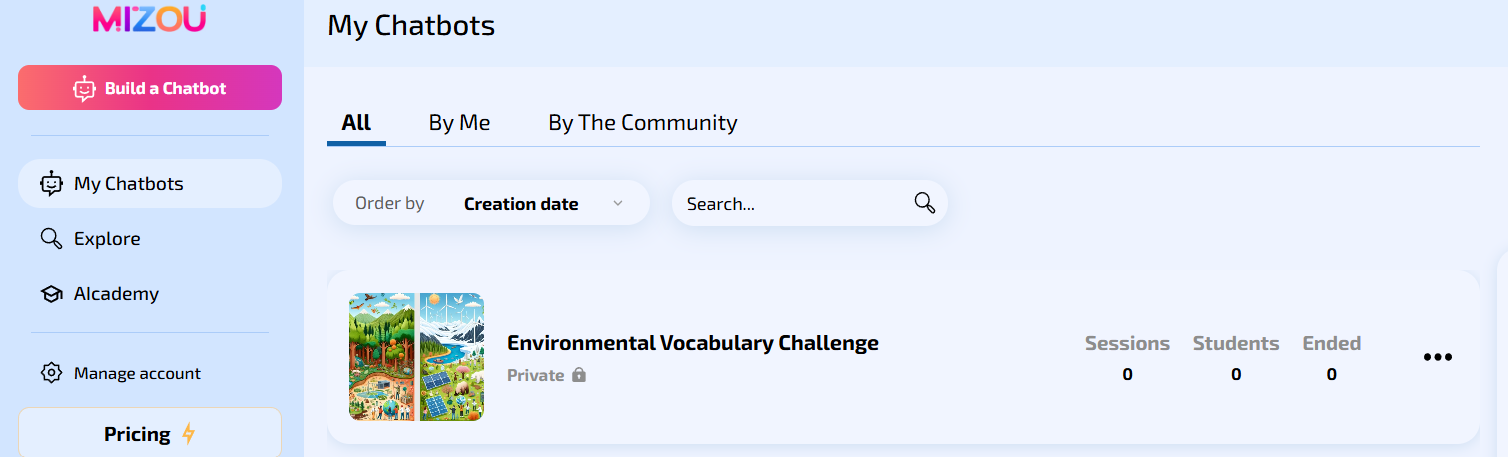Click the chevron arrow in Order by selector
Image resolution: width=1508 pixels, height=457 pixels.
[618, 203]
